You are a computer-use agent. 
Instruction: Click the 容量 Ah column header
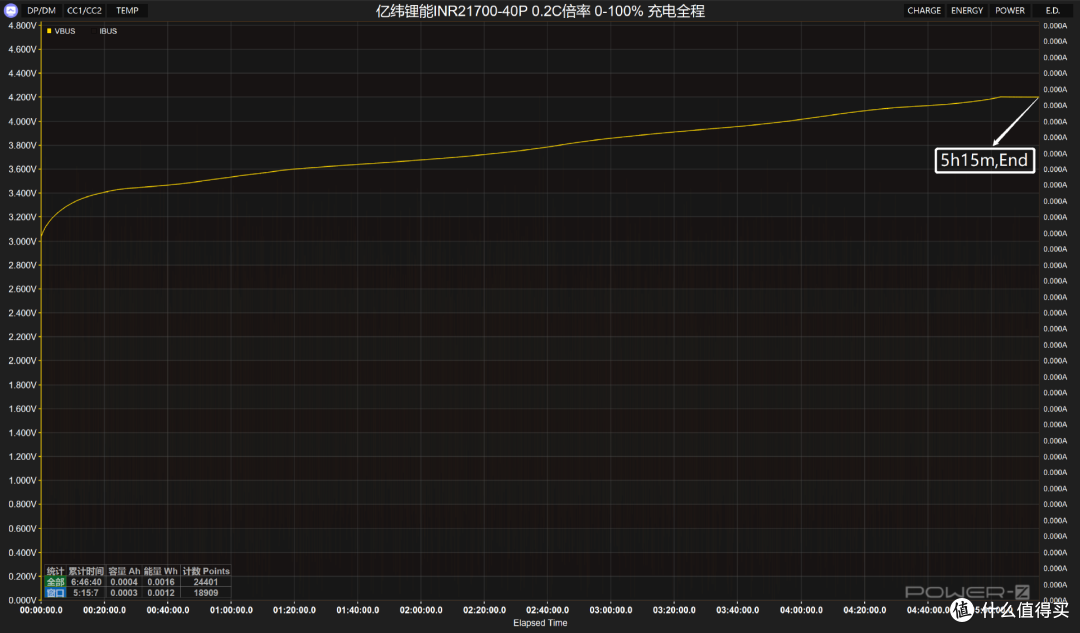124,571
